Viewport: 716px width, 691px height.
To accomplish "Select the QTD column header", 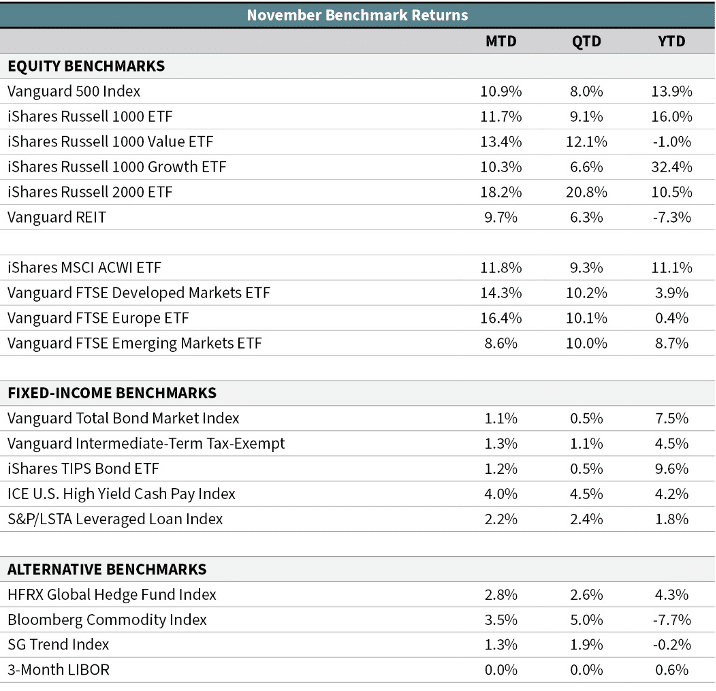I will (586, 41).
